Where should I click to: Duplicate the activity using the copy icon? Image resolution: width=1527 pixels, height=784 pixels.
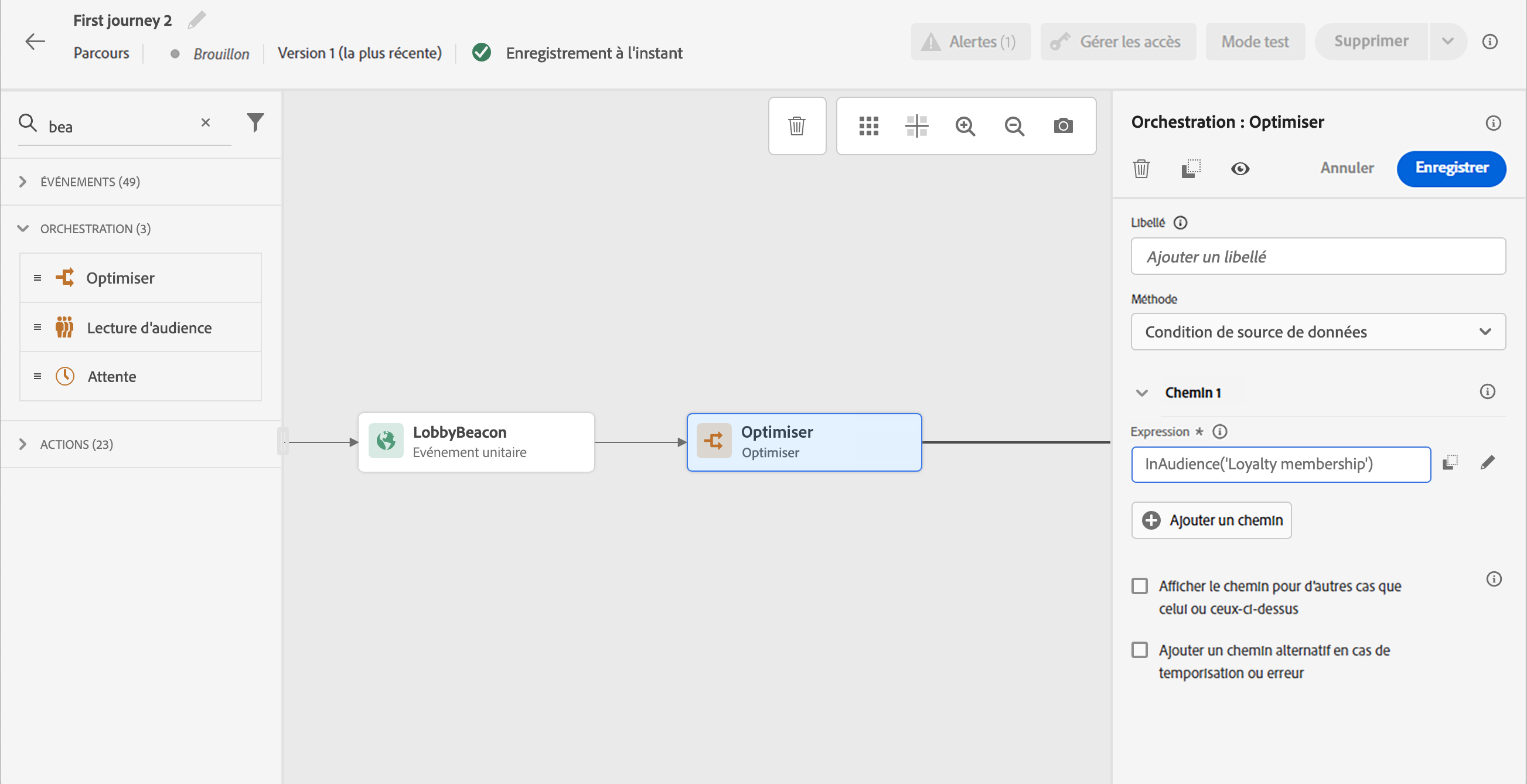pos(1190,169)
